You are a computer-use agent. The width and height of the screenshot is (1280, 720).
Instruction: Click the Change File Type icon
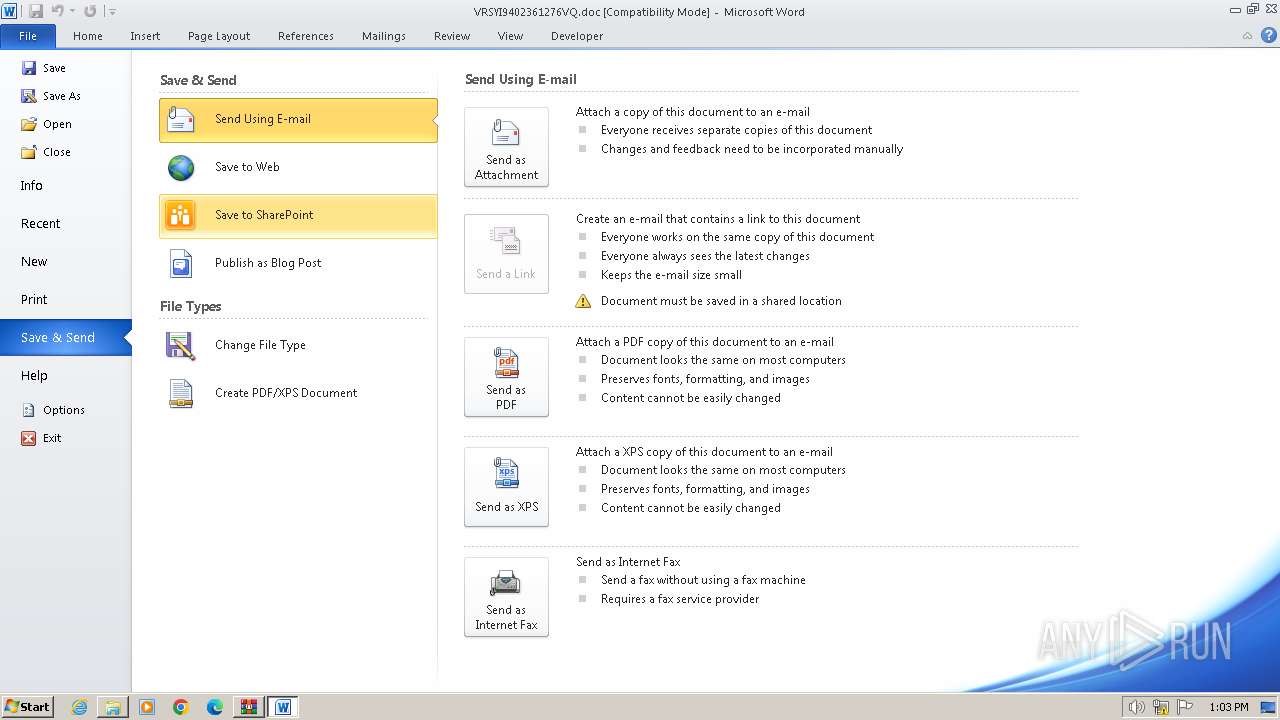tap(181, 345)
